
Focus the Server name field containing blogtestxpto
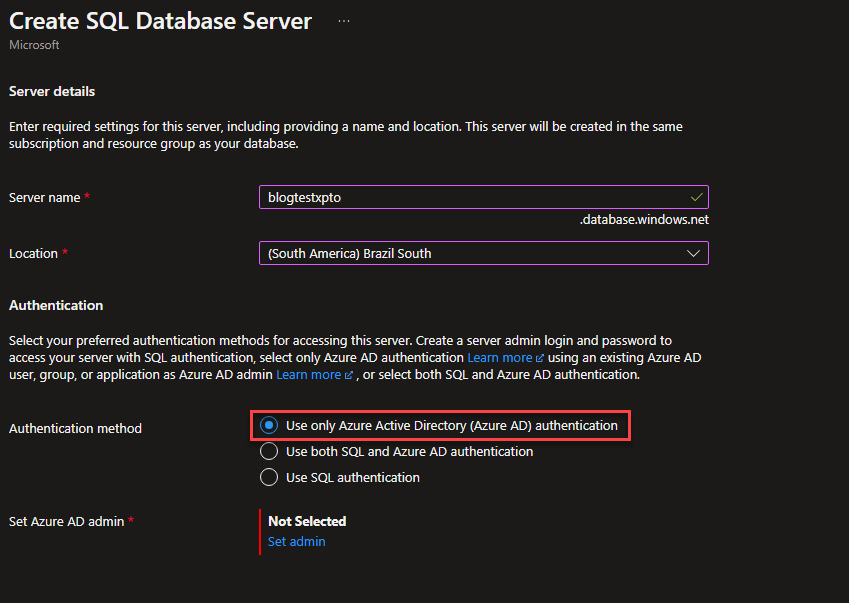click(484, 197)
